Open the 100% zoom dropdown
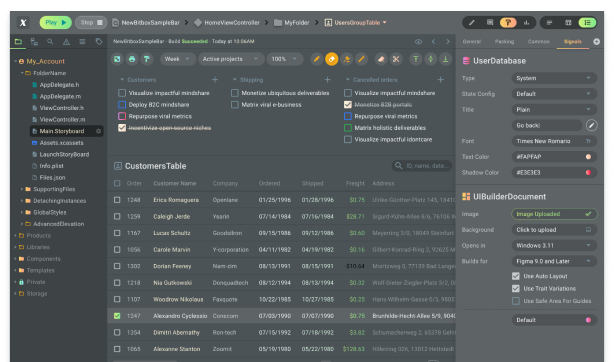Screen dimensions: 614x362 (285, 59)
